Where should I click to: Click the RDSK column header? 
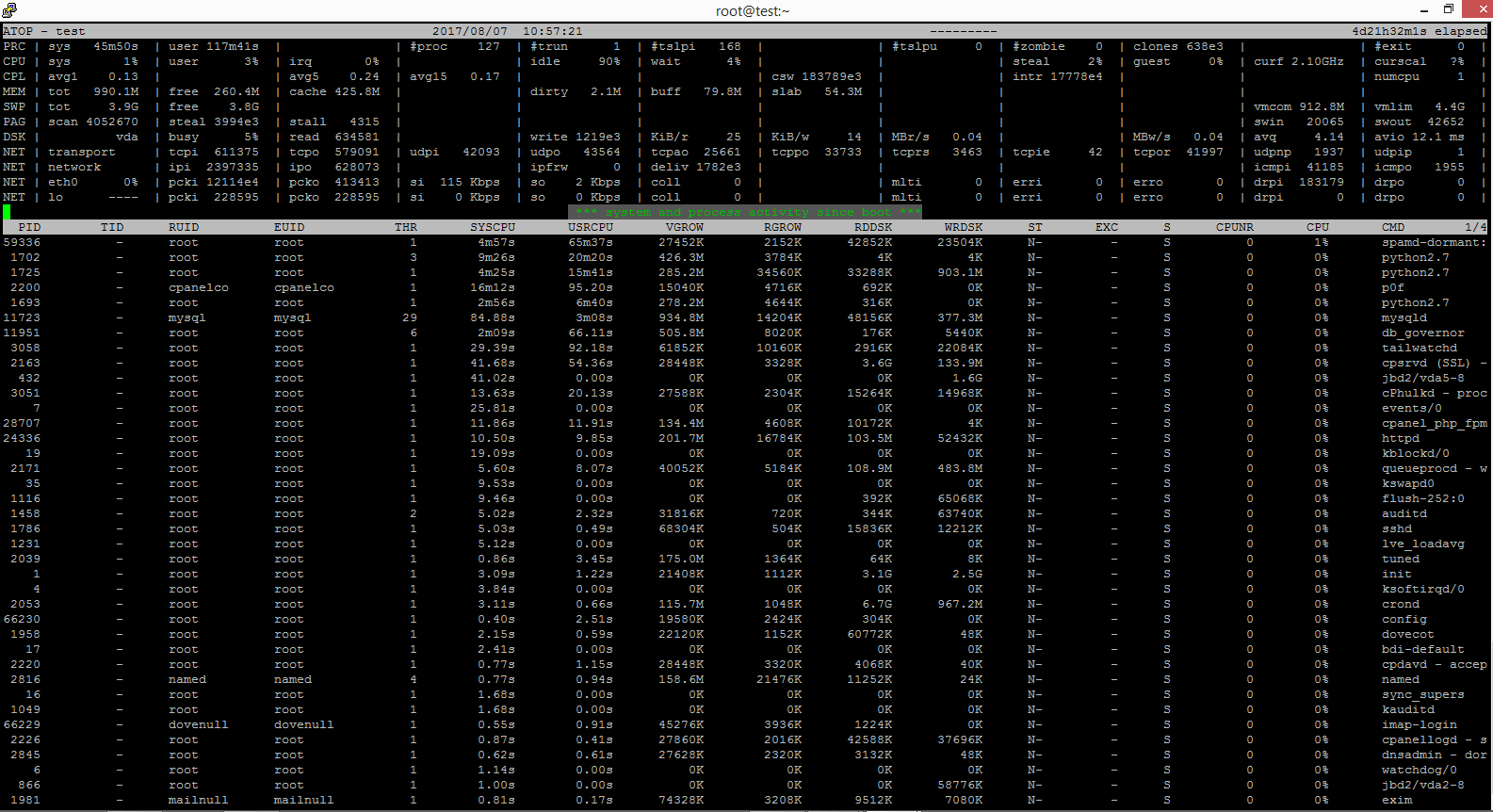tap(873, 227)
